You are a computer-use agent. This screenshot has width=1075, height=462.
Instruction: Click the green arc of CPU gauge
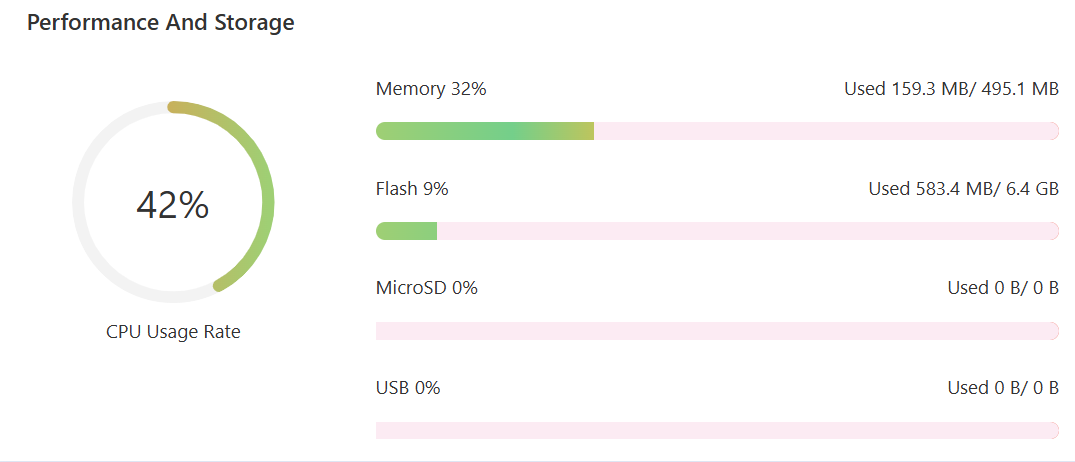pyautogui.click(x=267, y=200)
